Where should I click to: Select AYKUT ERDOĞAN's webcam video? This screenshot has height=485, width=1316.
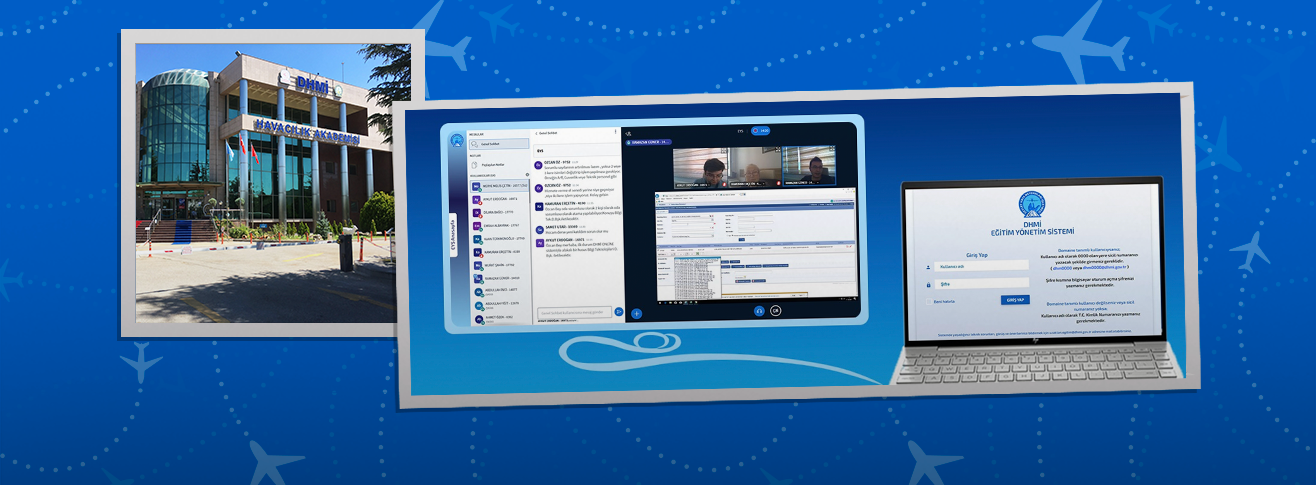701,168
